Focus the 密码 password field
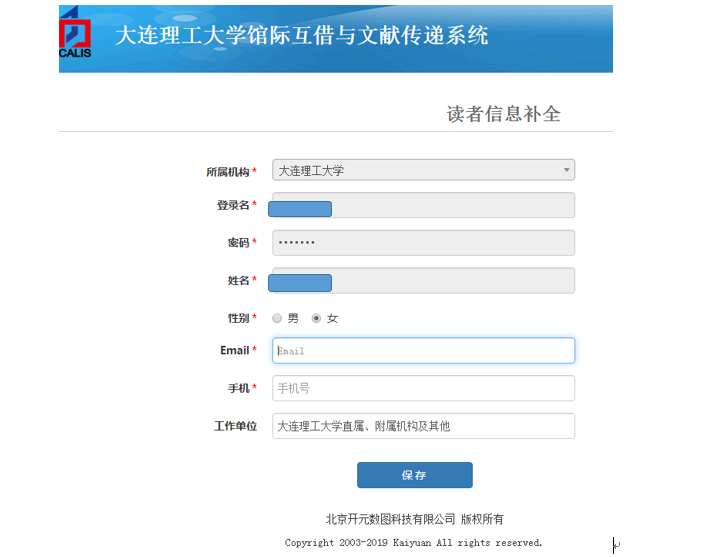 (x=423, y=243)
